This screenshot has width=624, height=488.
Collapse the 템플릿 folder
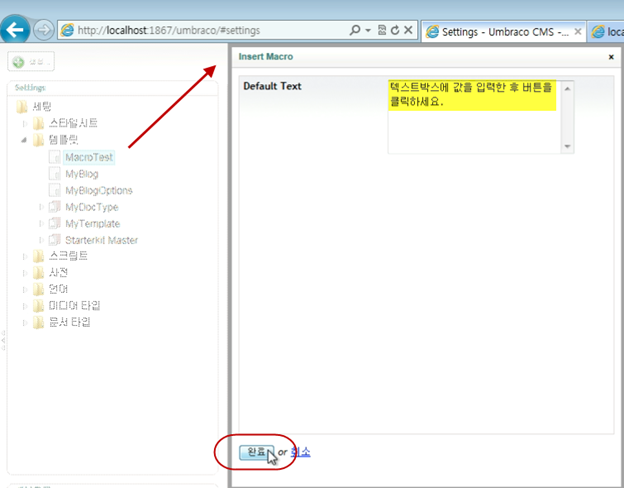(24, 140)
